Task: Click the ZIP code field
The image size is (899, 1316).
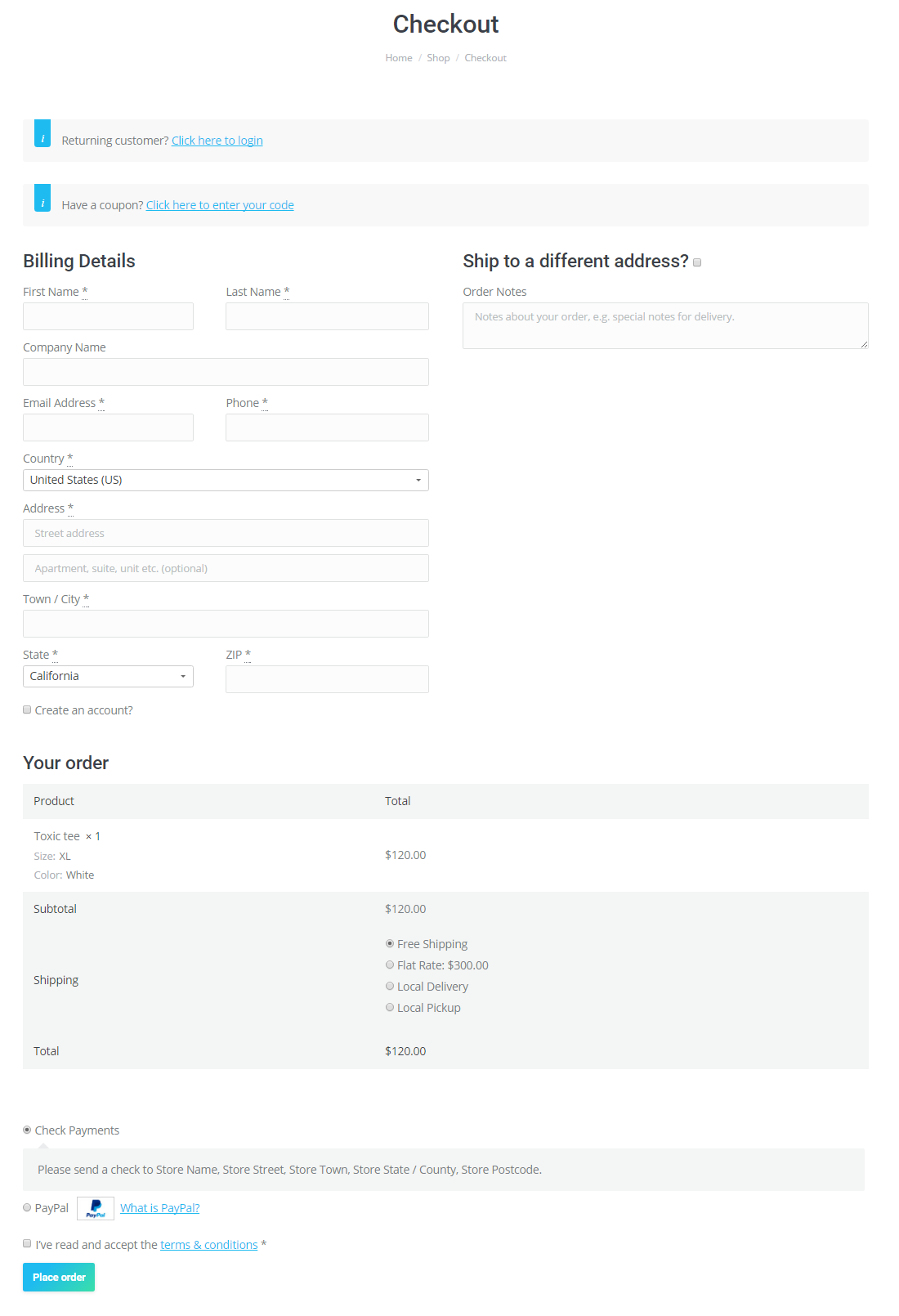Action: (x=327, y=679)
